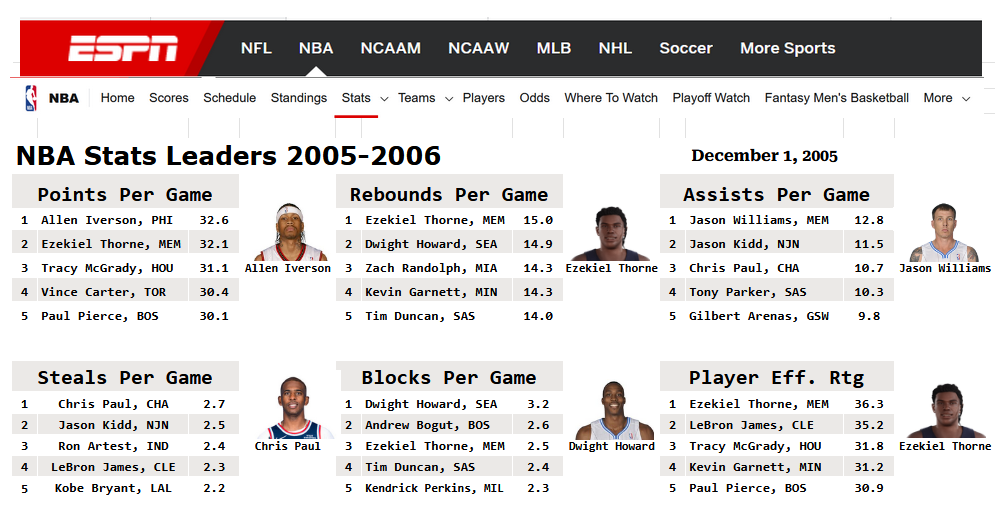Open the MLB section
Image resolution: width=1003 pixels, height=505 pixels.
click(x=553, y=48)
